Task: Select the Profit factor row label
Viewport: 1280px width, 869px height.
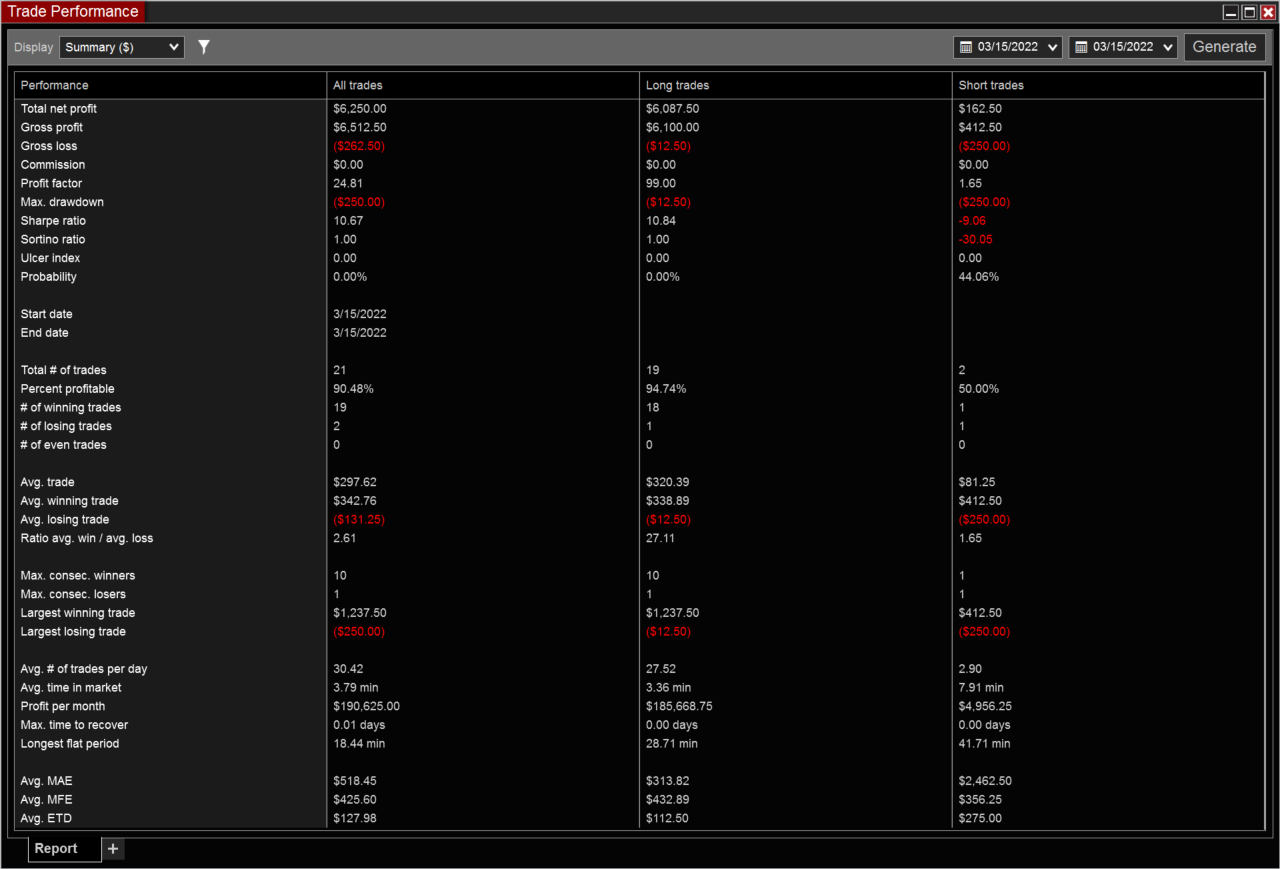Action: coord(52,183)
